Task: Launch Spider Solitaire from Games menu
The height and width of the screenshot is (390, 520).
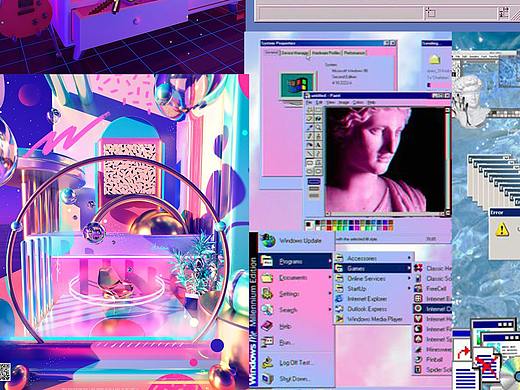Action: click(x=433, y=370)
